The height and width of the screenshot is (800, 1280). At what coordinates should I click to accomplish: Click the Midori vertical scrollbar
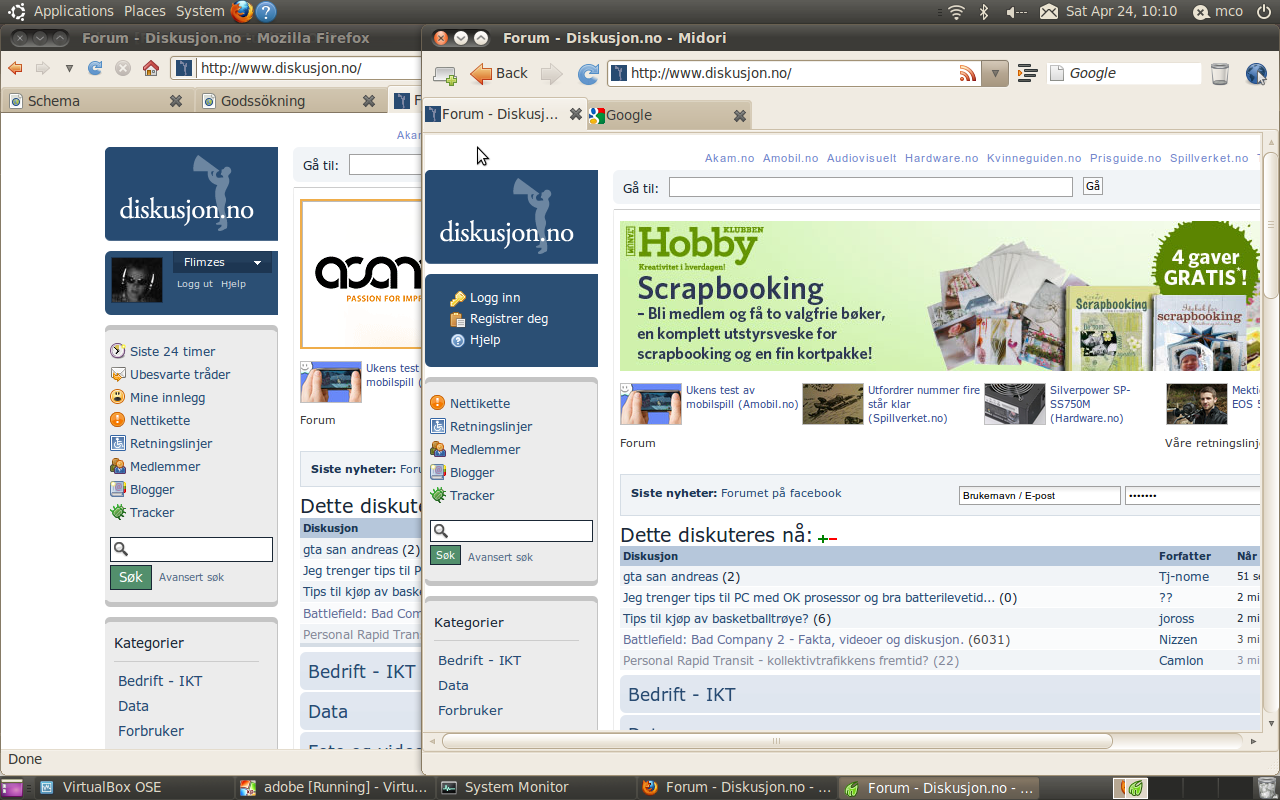click(x=1270, y=224)
